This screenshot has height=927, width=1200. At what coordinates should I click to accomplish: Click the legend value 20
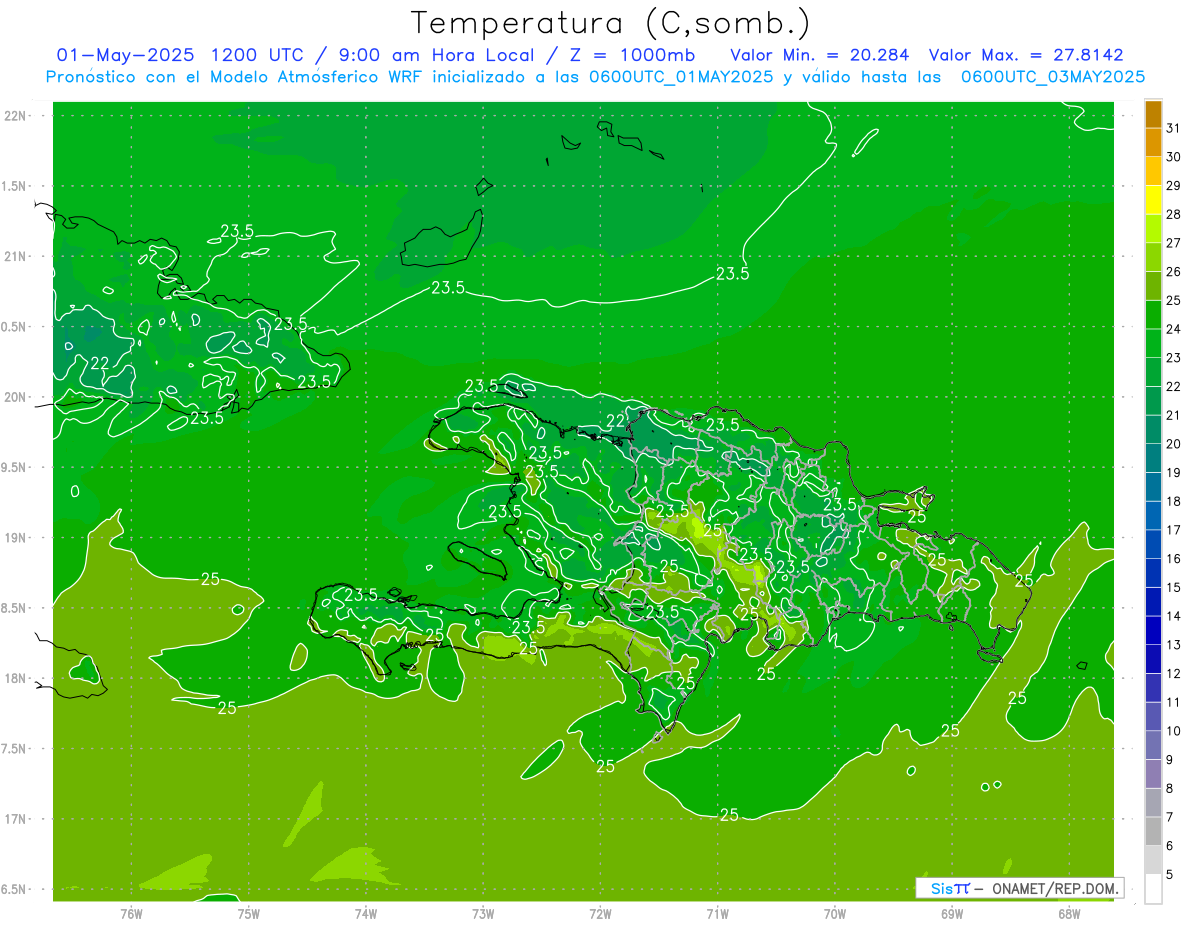click(x=1174, y=444)
